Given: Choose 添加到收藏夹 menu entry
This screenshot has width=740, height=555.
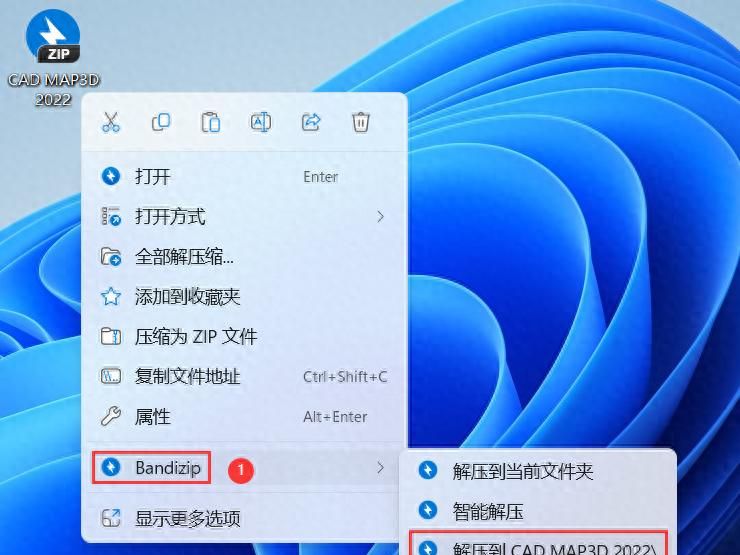Looking at the screenshot, I should coord(244,296).
